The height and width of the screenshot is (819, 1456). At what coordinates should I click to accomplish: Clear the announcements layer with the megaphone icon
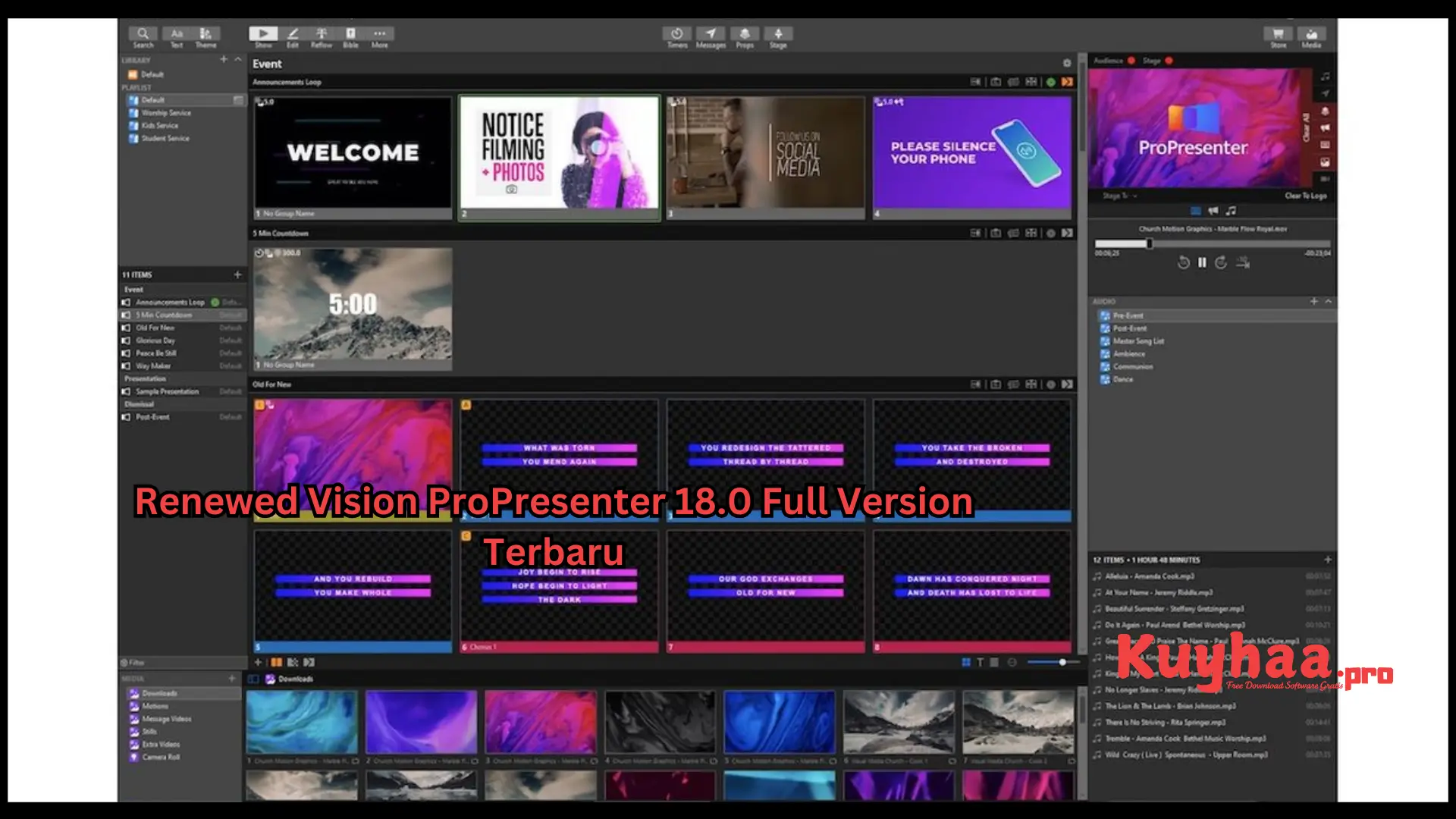1325,128
